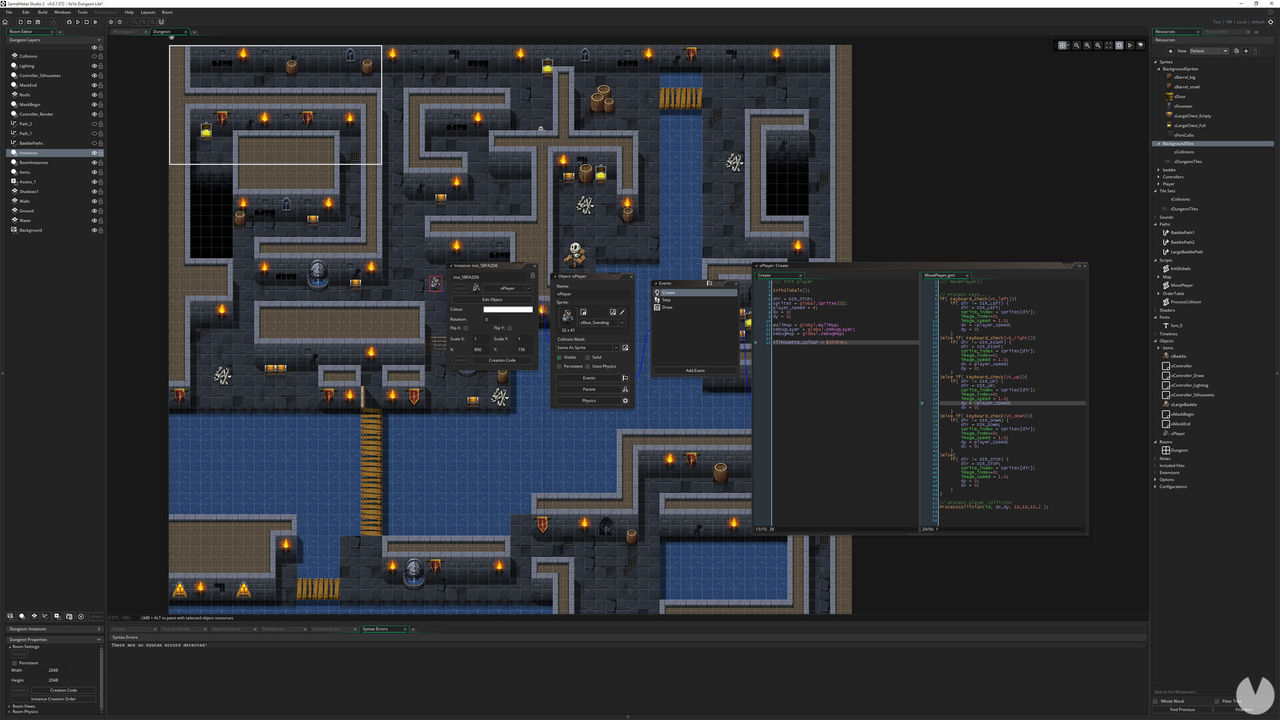This screenshot has height=720, width=1280.
Task: Open the Build menu
Action: click(x=42, y=12)
